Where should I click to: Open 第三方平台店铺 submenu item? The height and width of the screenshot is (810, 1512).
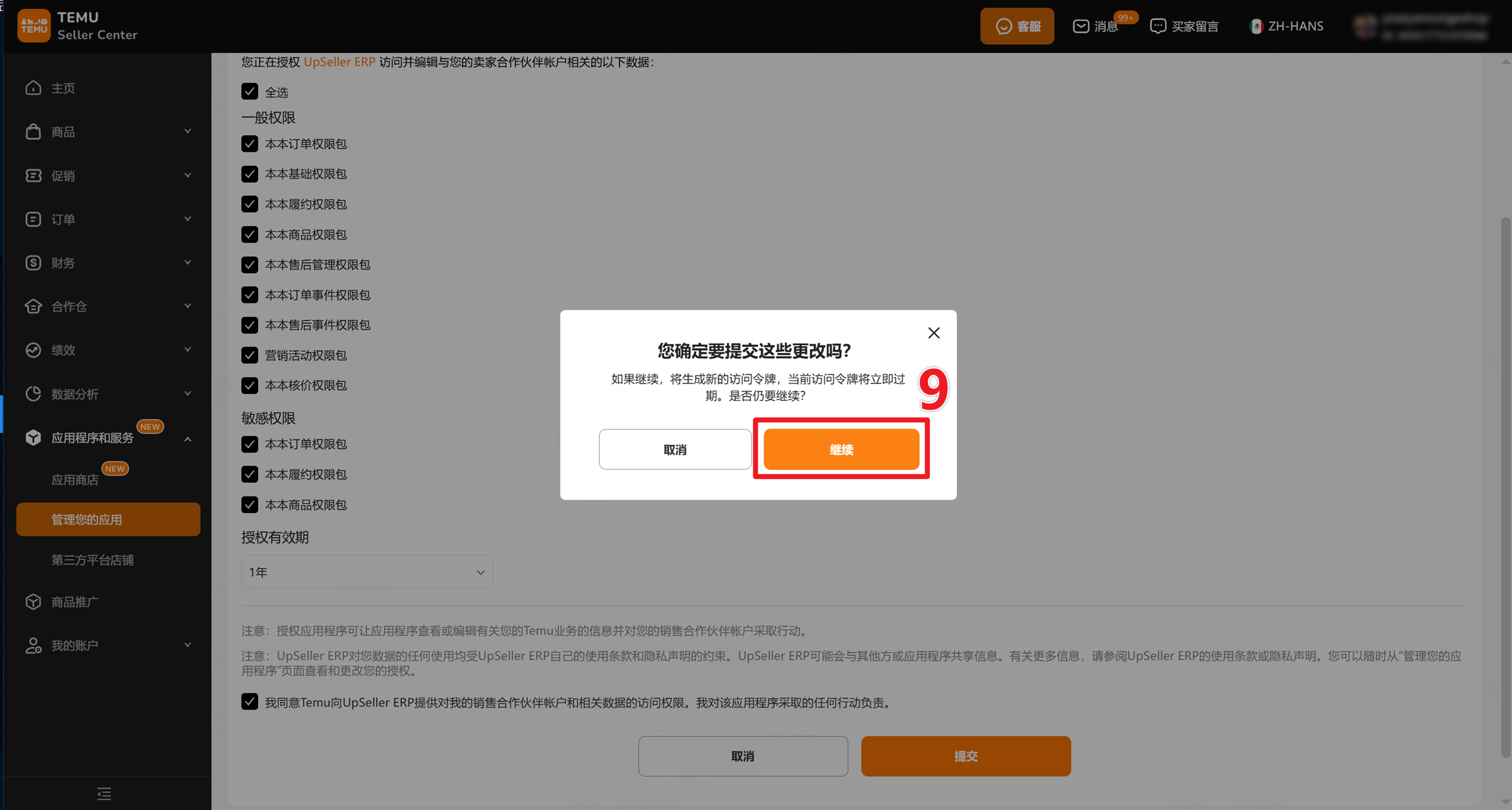coord(93,560)
